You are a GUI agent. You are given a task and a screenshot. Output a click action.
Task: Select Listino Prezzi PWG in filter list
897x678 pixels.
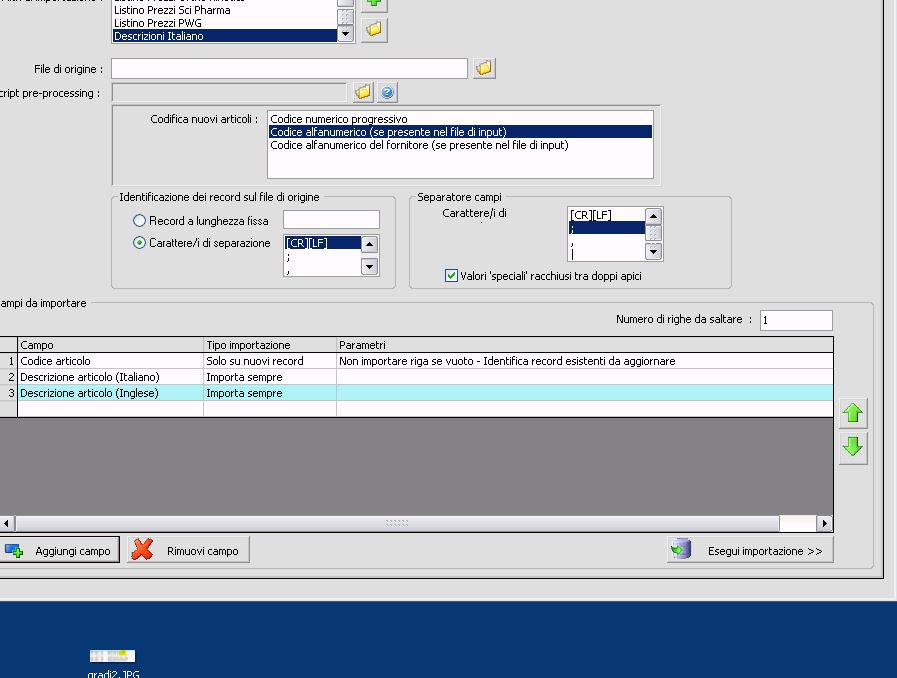click(x=224, y=23)
